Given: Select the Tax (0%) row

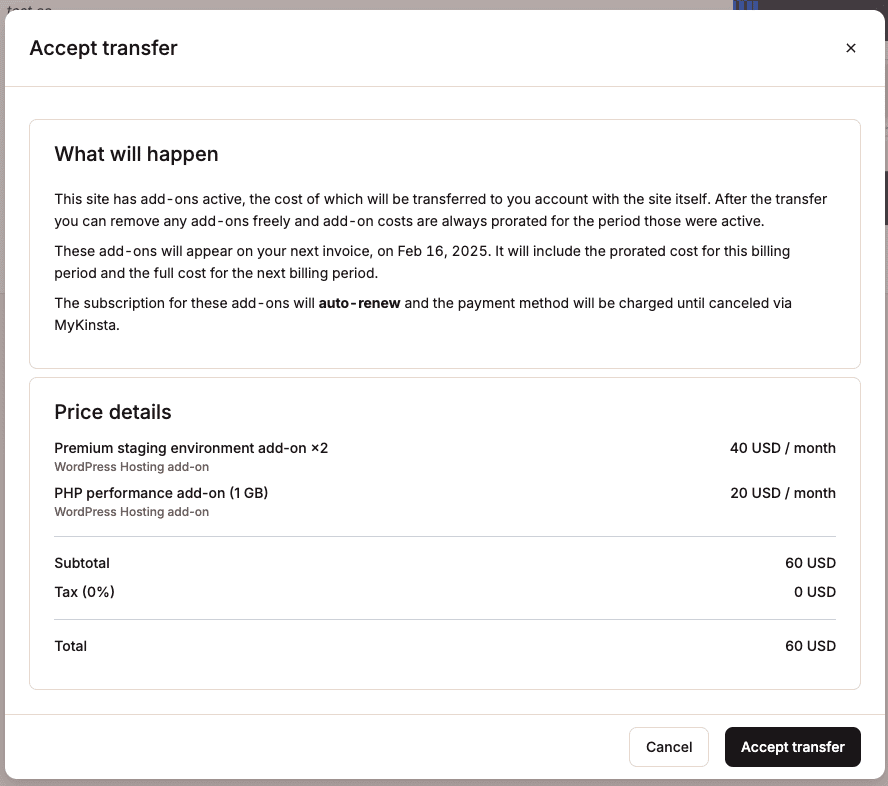Looking at the screenshot, I should [84, 592].
